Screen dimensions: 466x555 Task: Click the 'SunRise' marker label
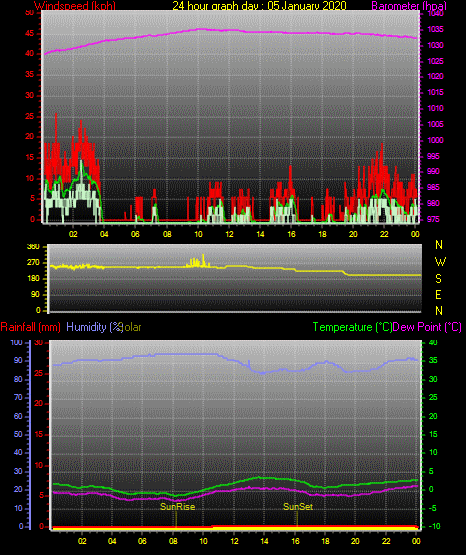[178, 507]
